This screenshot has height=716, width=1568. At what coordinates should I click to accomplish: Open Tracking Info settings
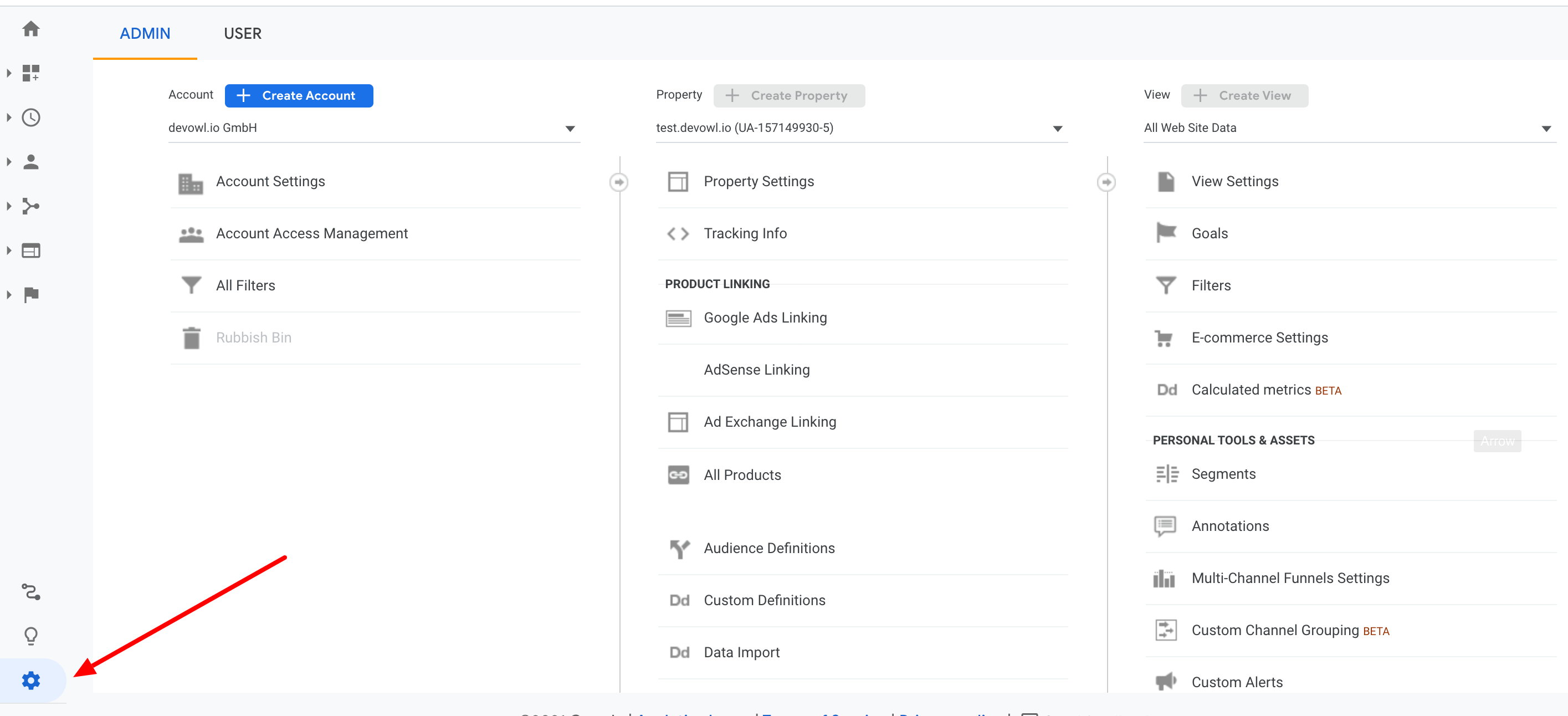745,233
